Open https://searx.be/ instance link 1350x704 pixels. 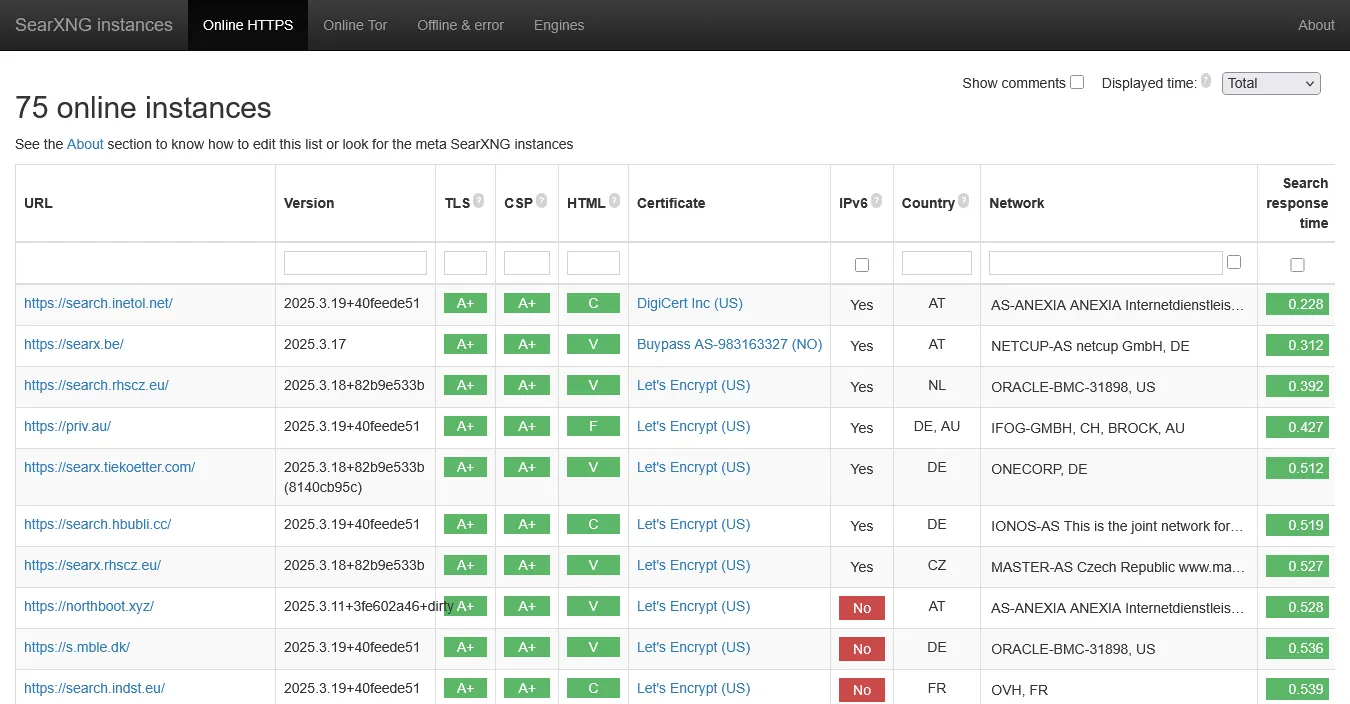[x=74, y=344]
